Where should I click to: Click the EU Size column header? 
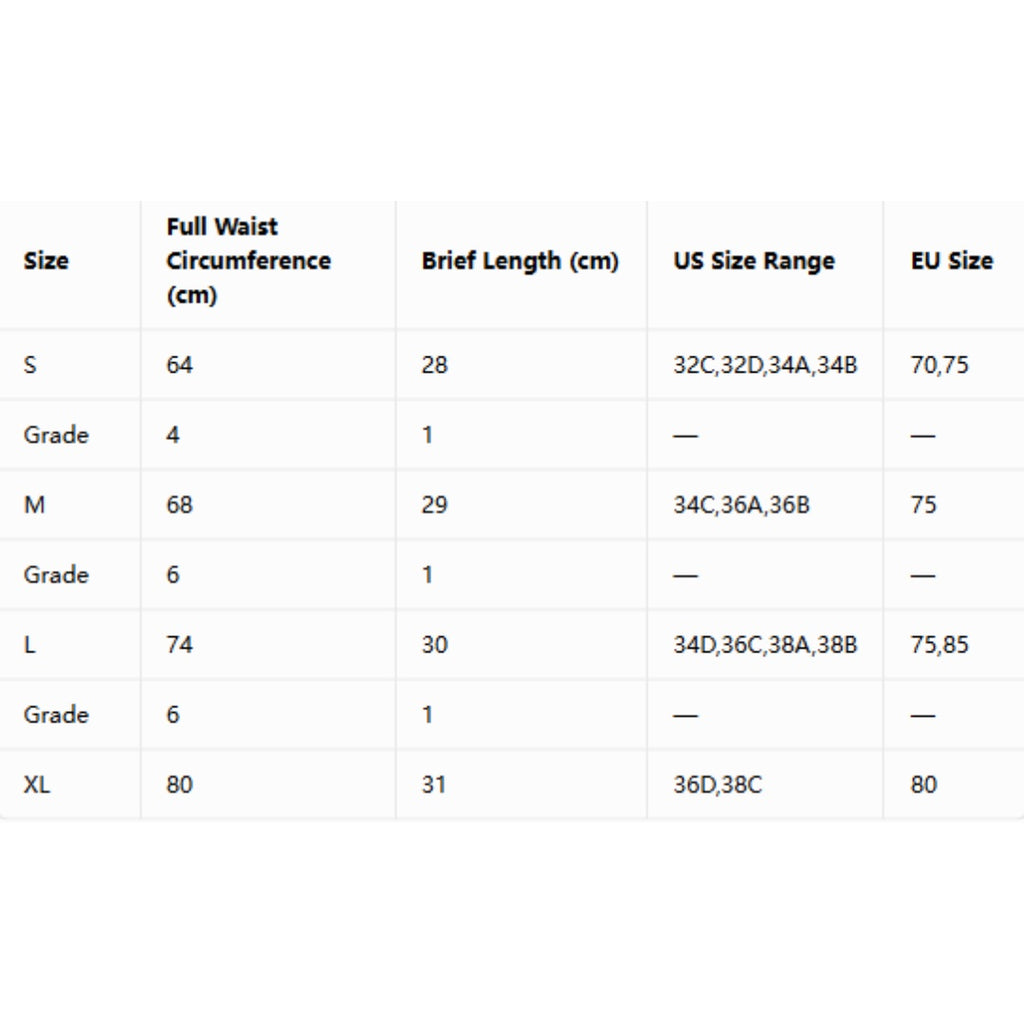[x=952, y=261]
